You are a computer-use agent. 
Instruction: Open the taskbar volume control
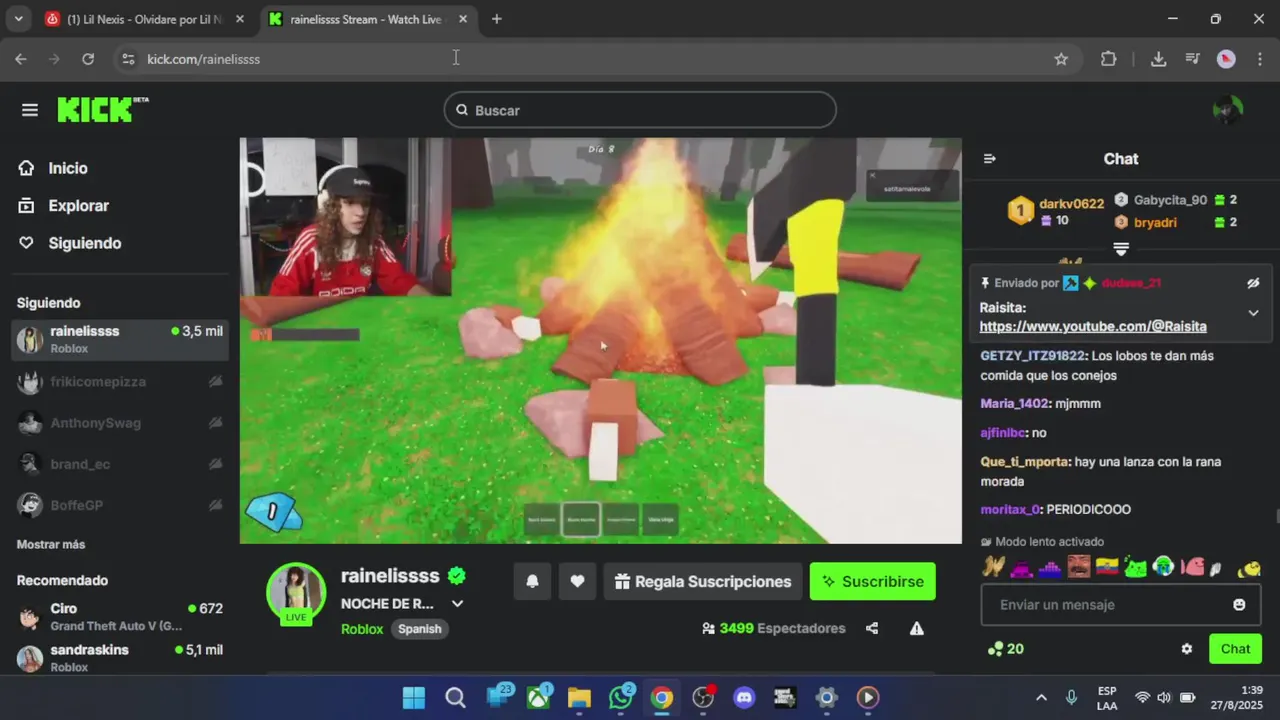pos(1164,698)
